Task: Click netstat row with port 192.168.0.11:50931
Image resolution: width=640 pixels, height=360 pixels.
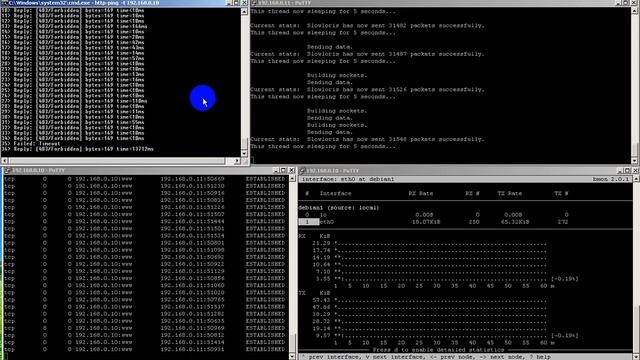Action: 144,349
